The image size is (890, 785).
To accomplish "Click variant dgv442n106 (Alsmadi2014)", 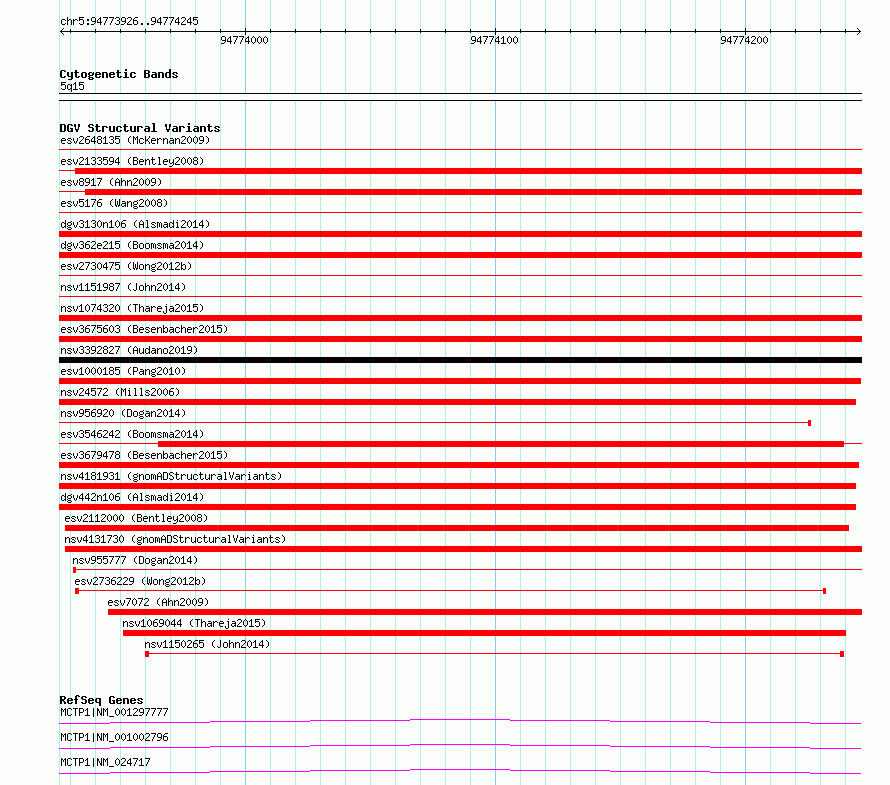I will pyautogui.click(x=132, y=497).
